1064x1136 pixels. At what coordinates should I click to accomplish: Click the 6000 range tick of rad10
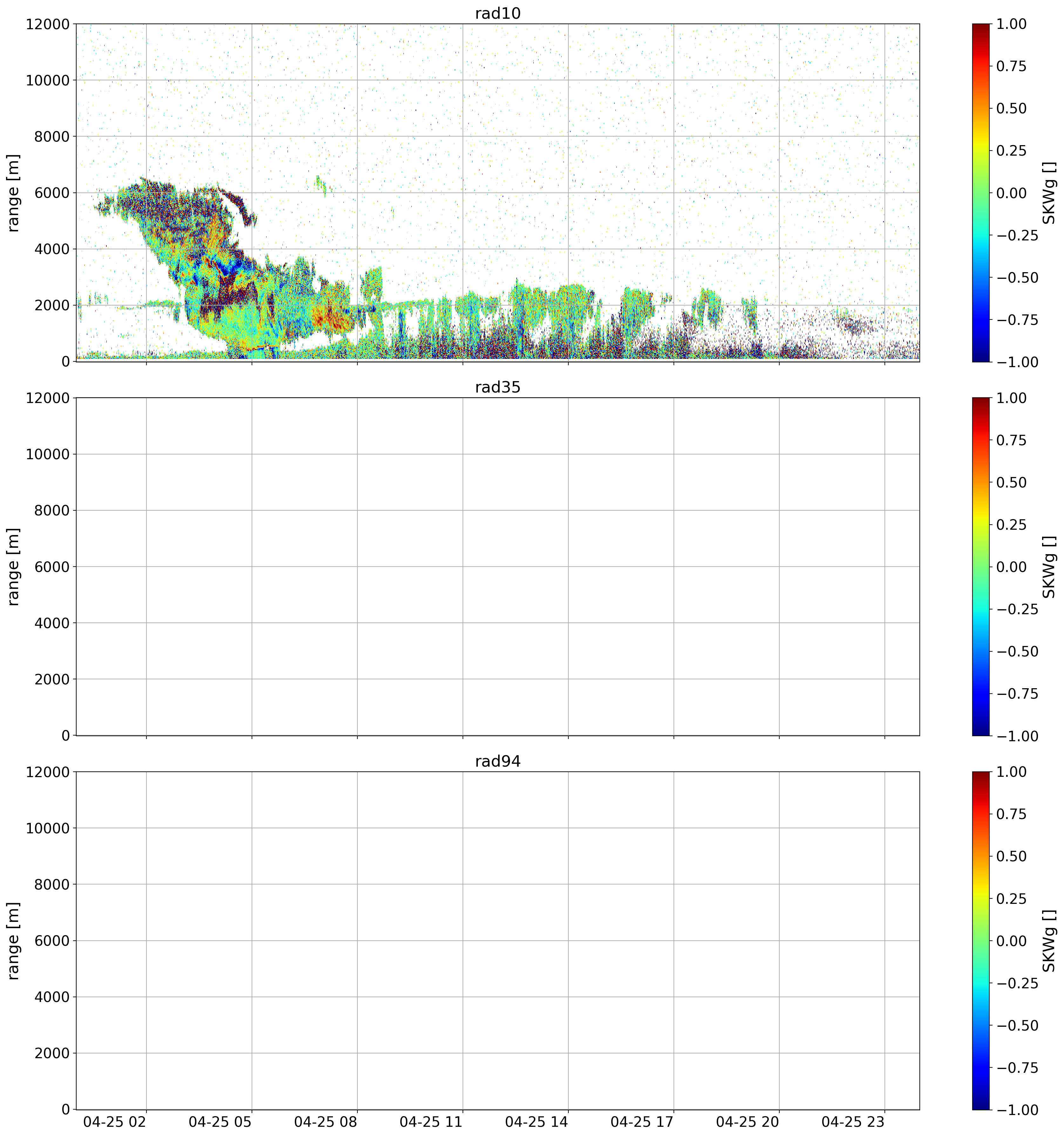[x=52, y=192]
